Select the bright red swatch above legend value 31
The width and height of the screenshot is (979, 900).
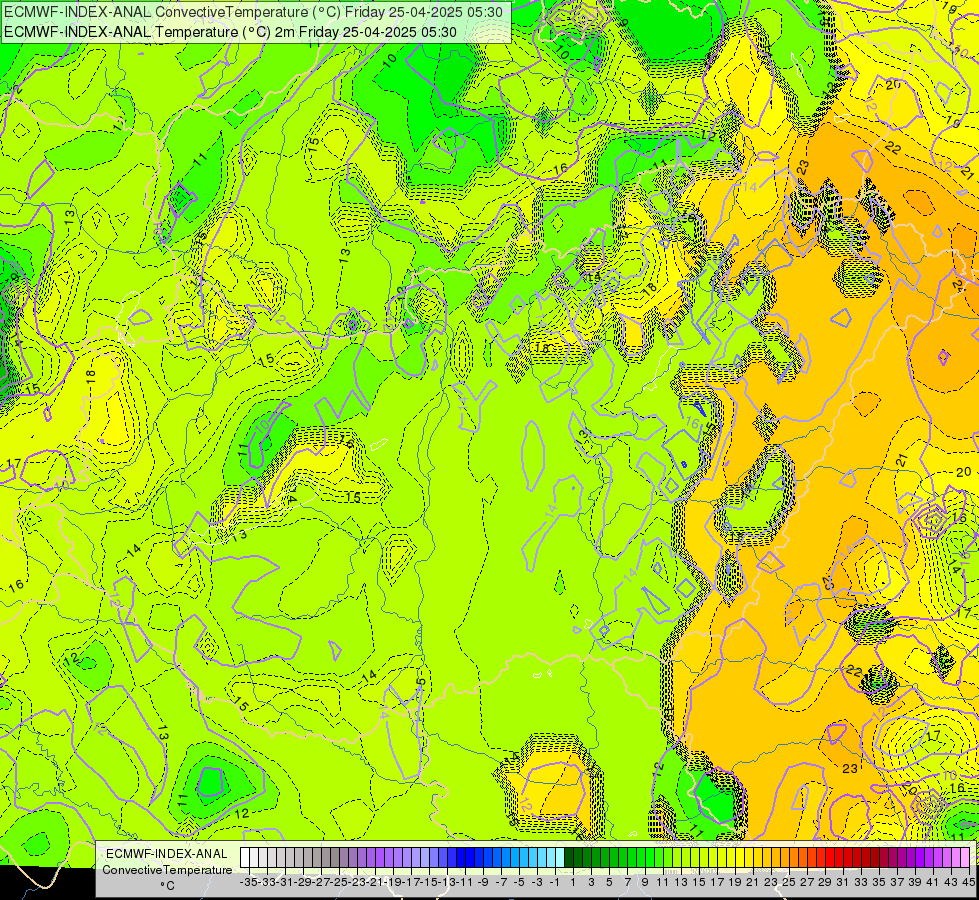839,858
